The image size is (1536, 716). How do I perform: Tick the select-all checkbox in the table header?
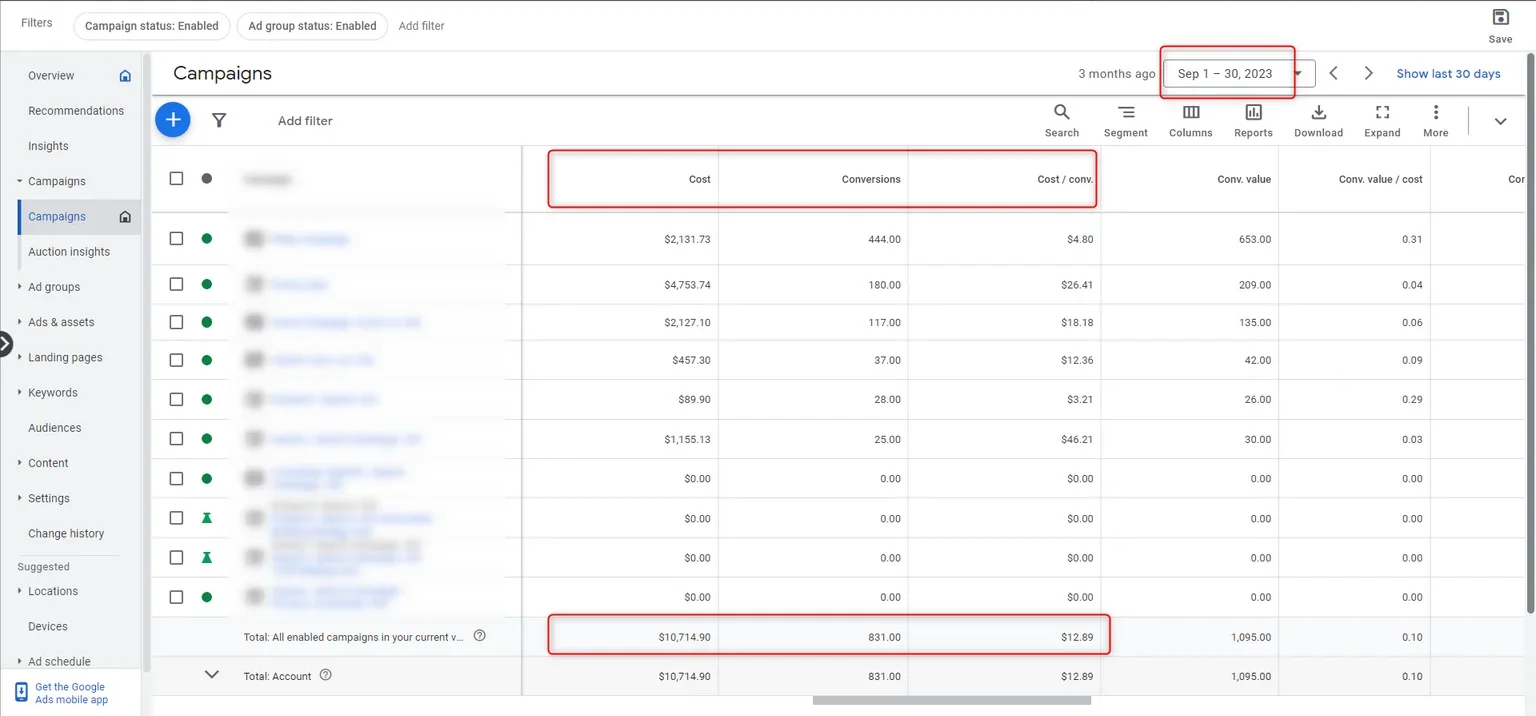[176, 178]
